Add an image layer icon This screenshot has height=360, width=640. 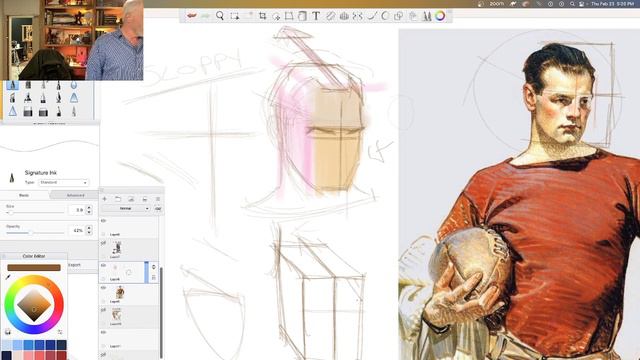pos(131,199)
